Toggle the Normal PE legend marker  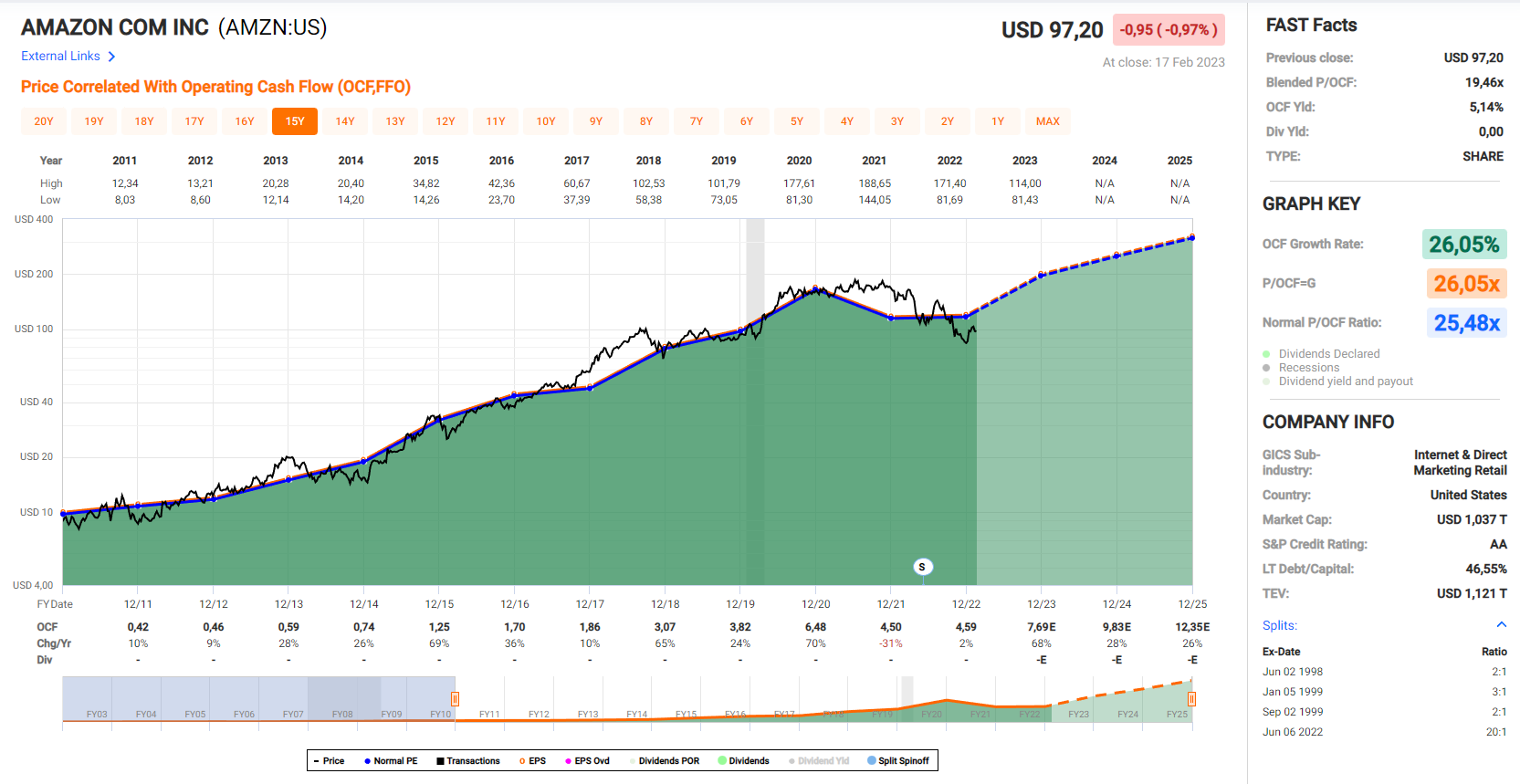tap(367, 761)
